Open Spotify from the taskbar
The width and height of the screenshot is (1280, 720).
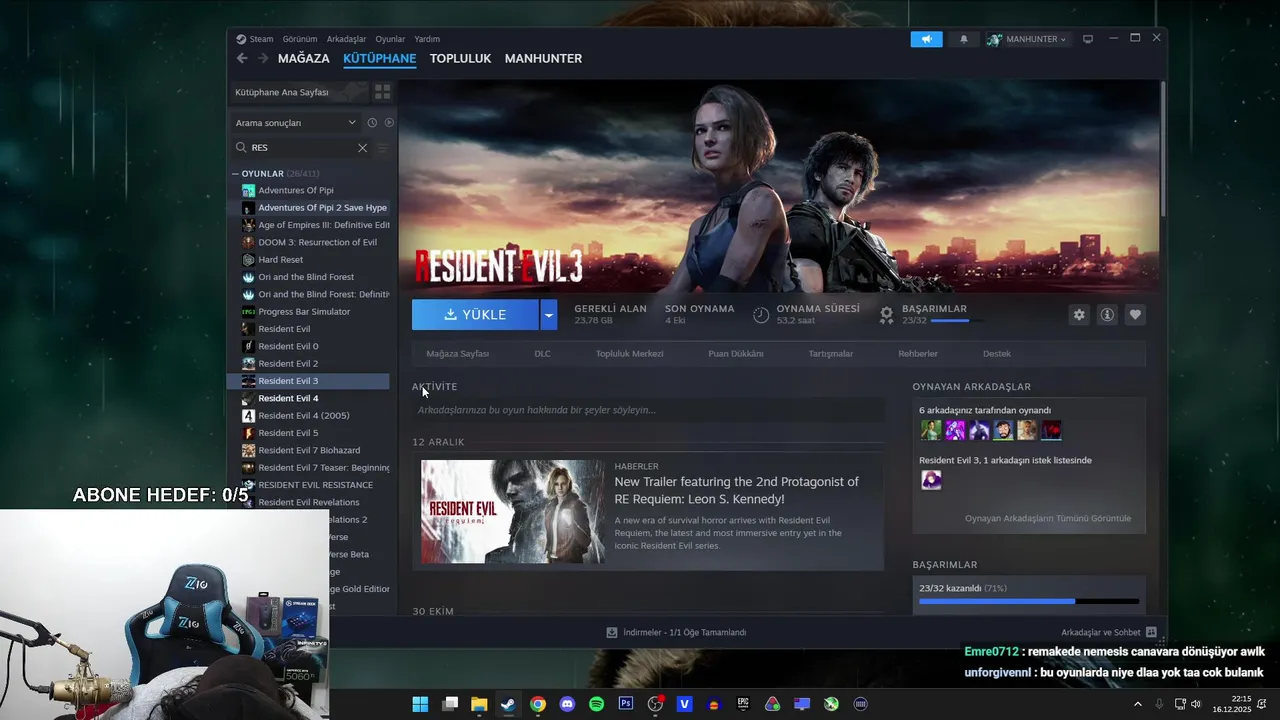pyautogui.click(x=597, y=704)
